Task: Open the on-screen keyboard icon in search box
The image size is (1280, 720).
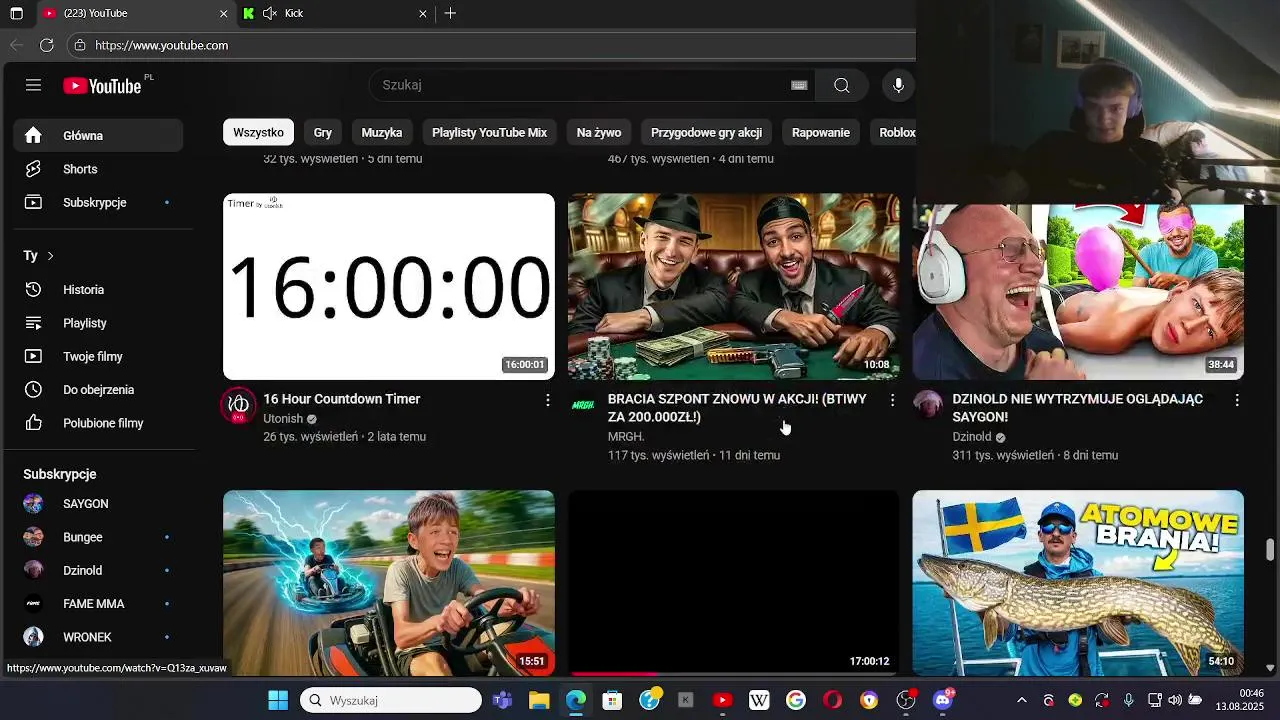Action: 799,85
